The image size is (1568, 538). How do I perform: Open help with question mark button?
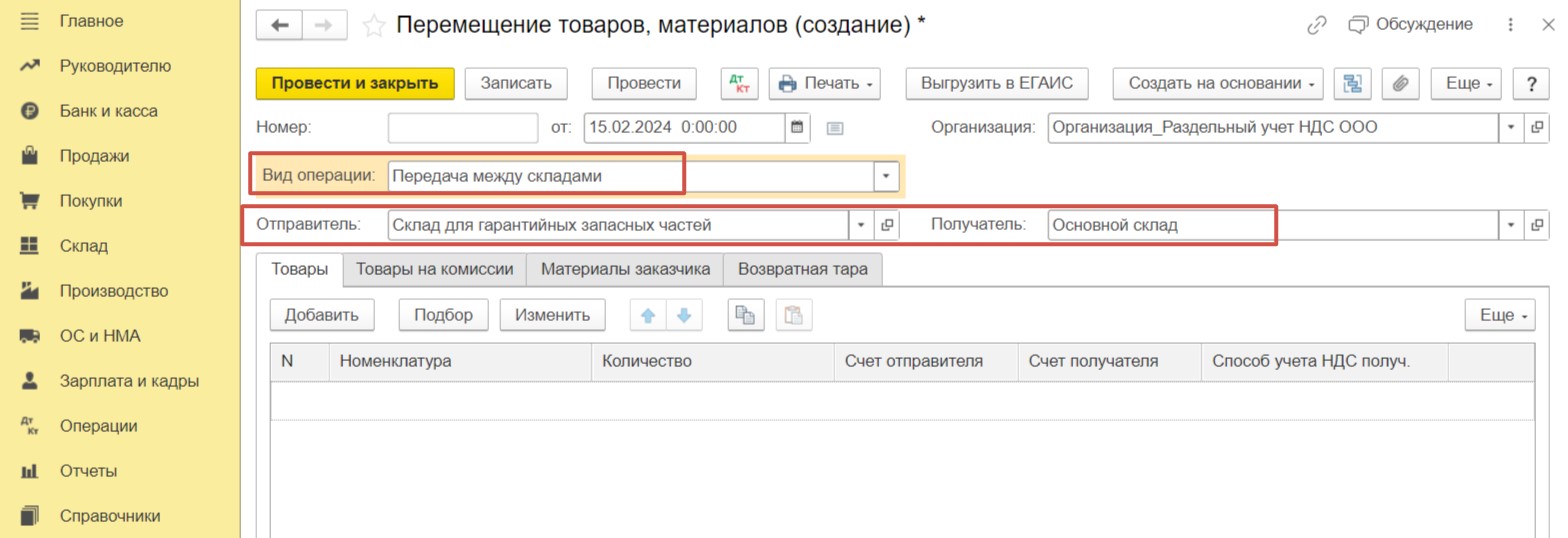[1530, 84]
